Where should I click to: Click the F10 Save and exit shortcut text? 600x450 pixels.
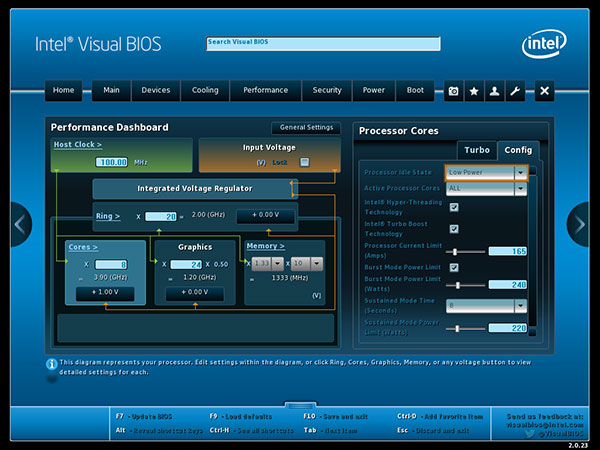[x=336, y=416]
